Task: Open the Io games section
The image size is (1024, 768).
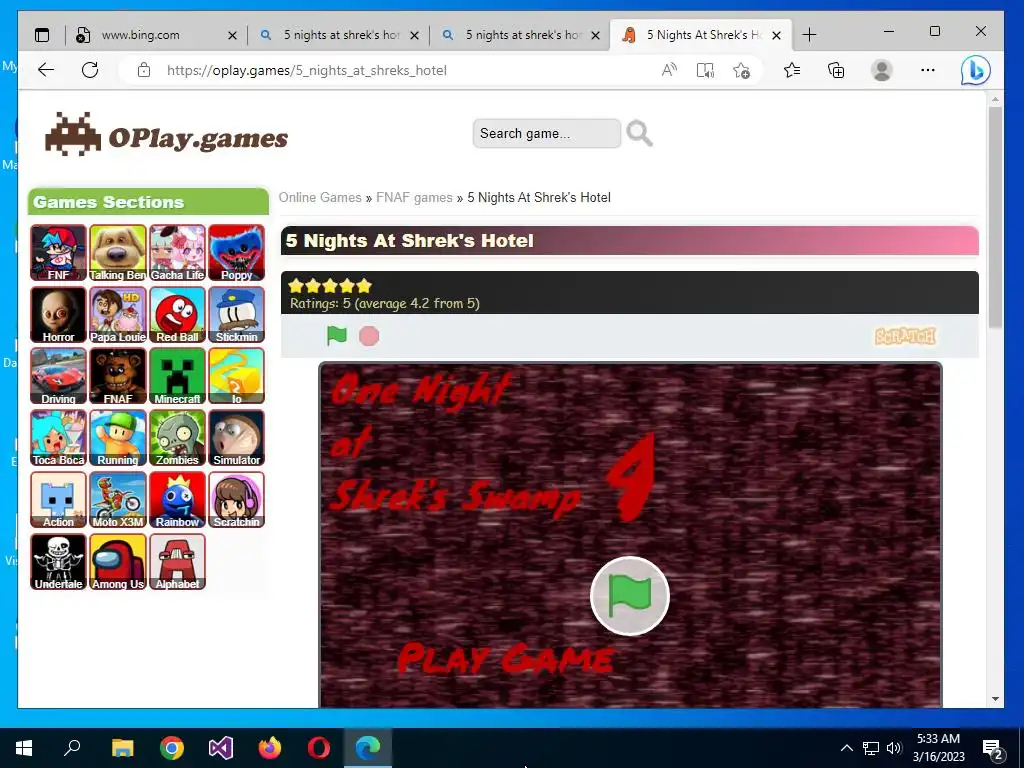Action: pos(236,376)
